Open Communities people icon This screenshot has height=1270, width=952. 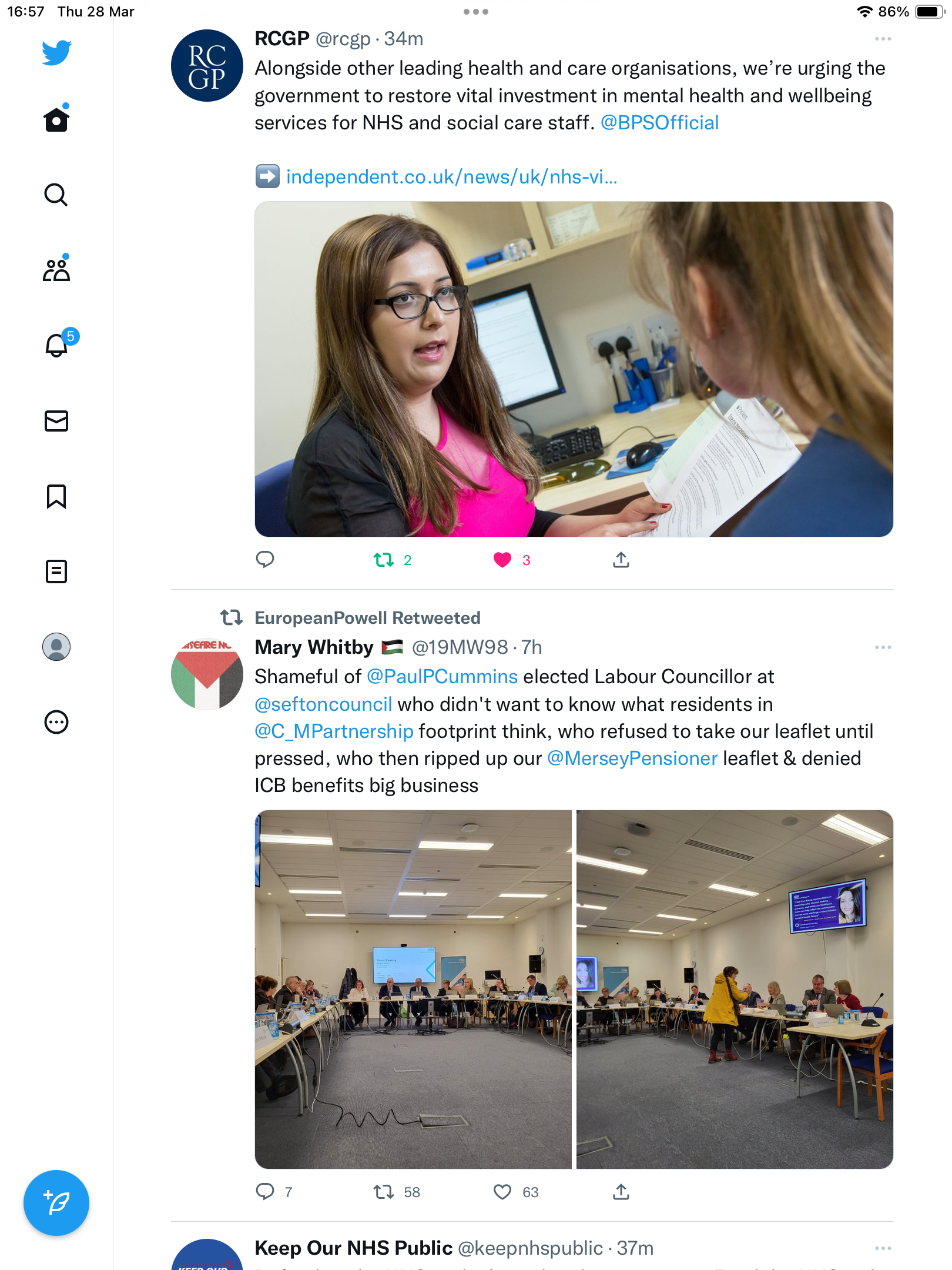56,269
